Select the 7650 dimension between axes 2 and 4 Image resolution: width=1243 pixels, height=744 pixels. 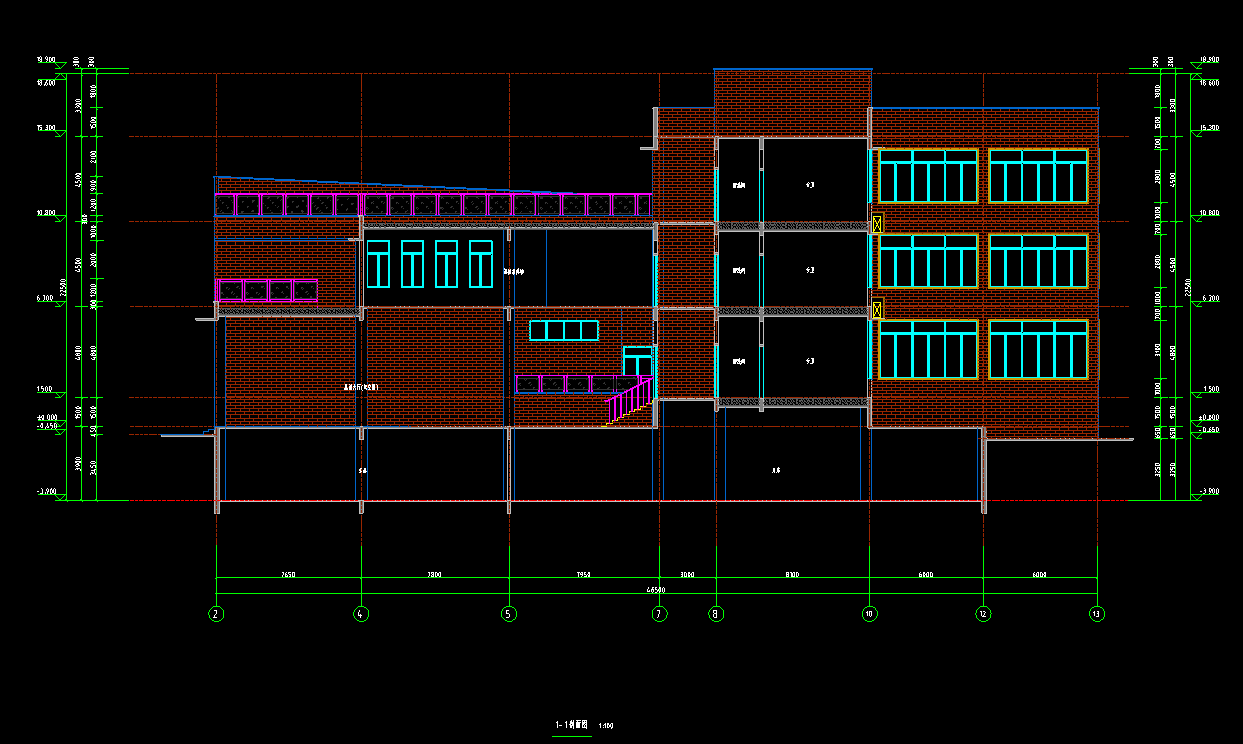coord(288,575)
